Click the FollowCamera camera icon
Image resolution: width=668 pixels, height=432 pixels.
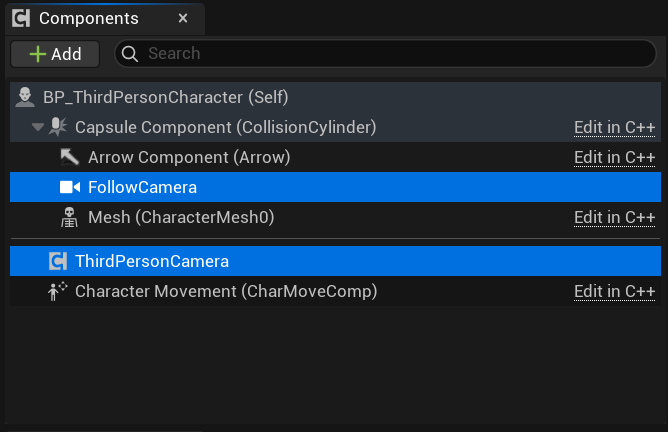coord(69,187)
